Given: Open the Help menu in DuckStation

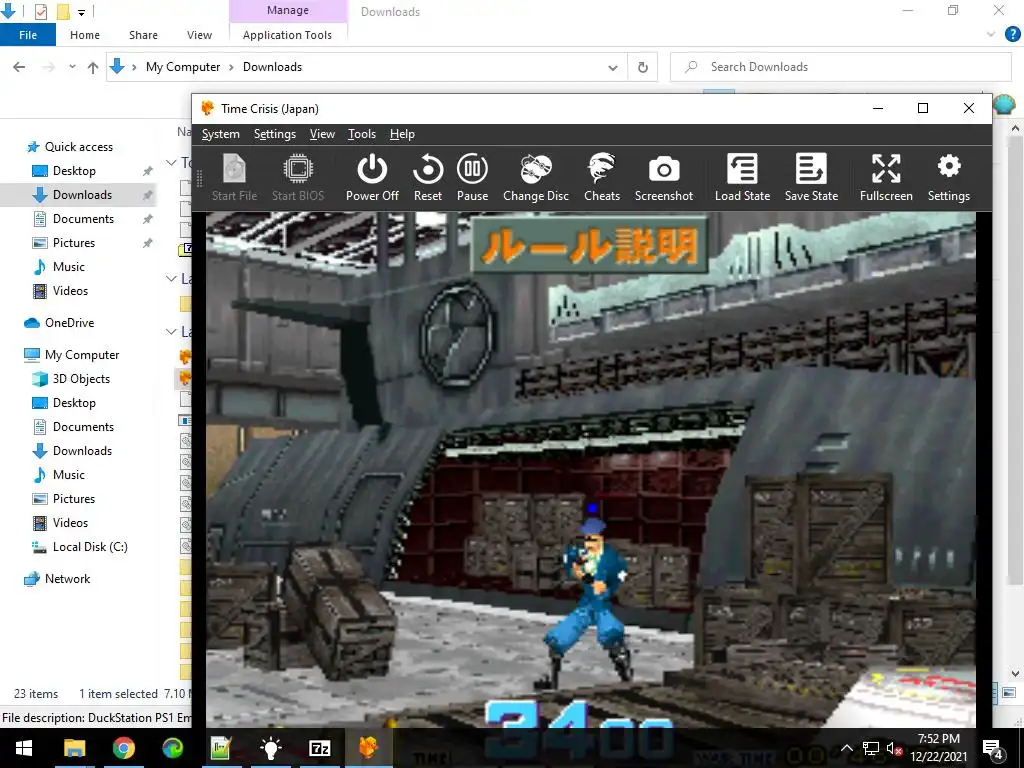Looking at the screenshot, I should pos(402,134).
